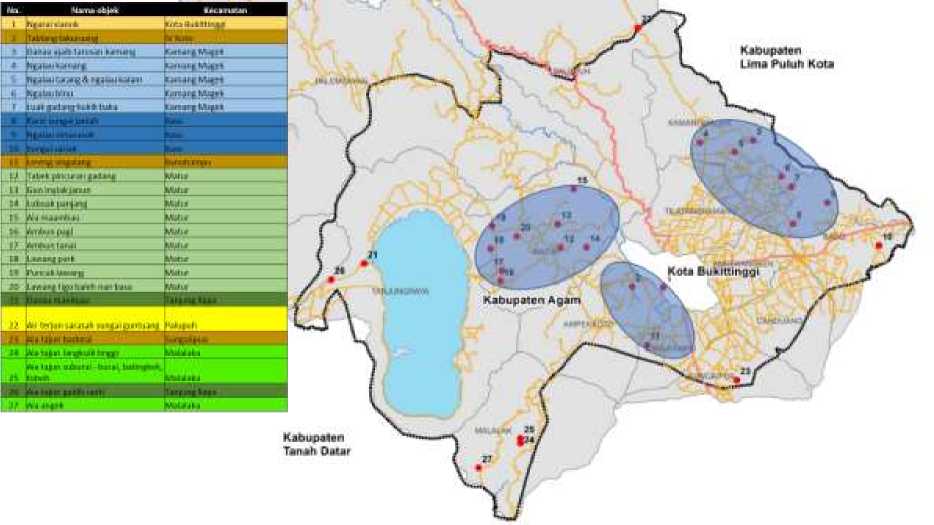The image size is (934, 525).
Task: Click table row 27 'Aia angek'
Action: (x=144, y=404)
